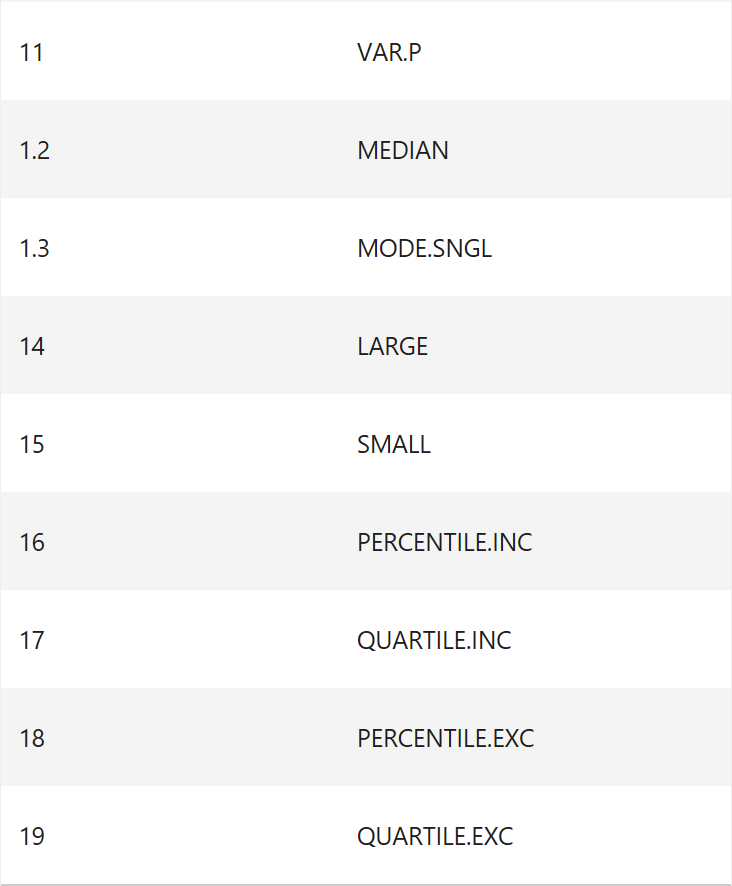Click the VAR.P function name
Screen dimensions: 732x886
[389, 52]
